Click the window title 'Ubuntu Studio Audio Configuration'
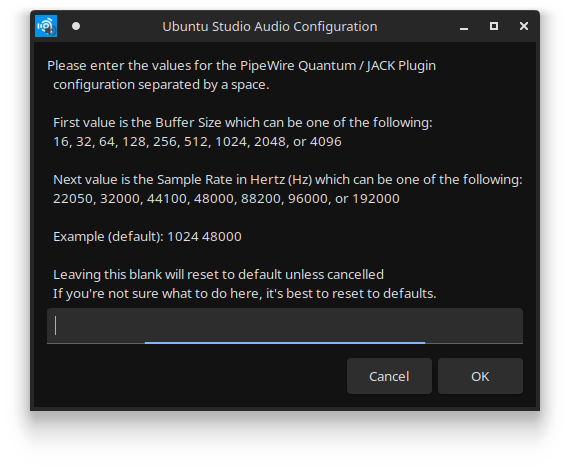The image size is (570, 473). pyautogui.click(x=270, y=27)
